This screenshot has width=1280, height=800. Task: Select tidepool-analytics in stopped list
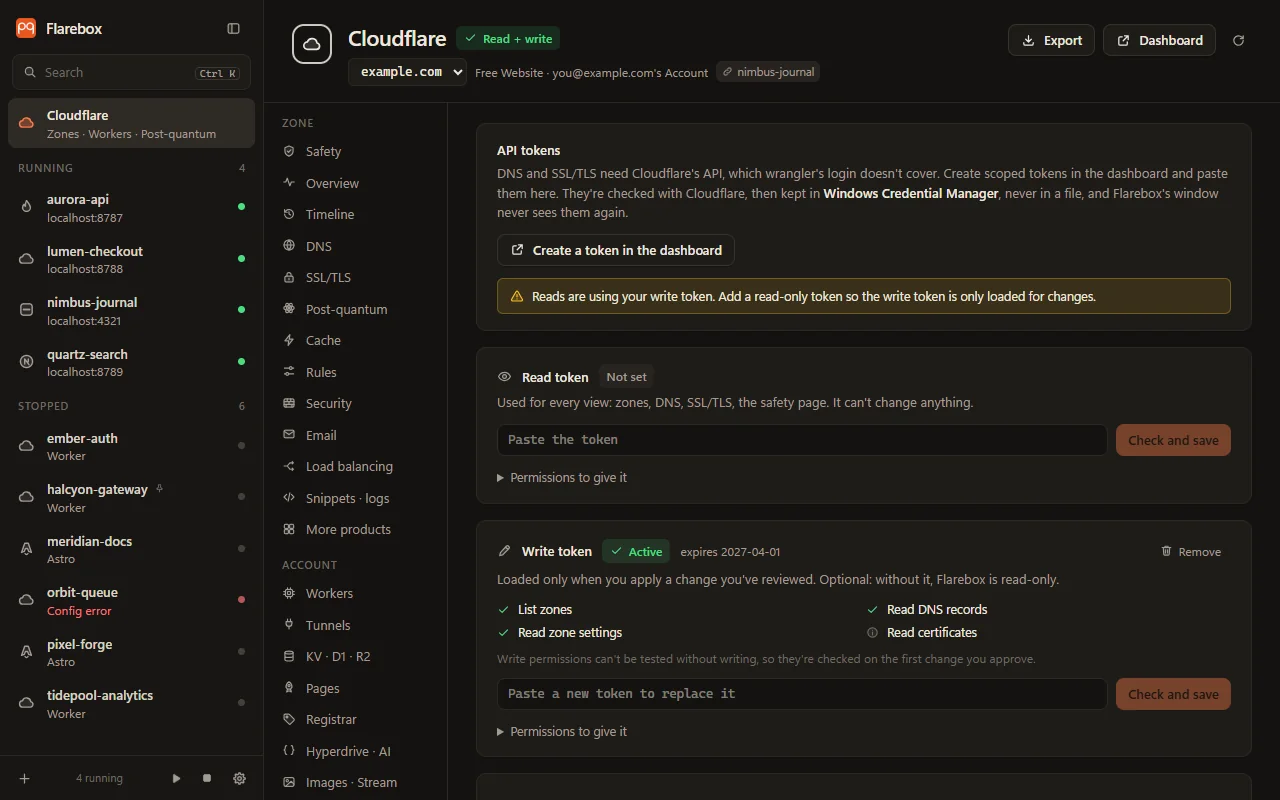coord(131,704)
